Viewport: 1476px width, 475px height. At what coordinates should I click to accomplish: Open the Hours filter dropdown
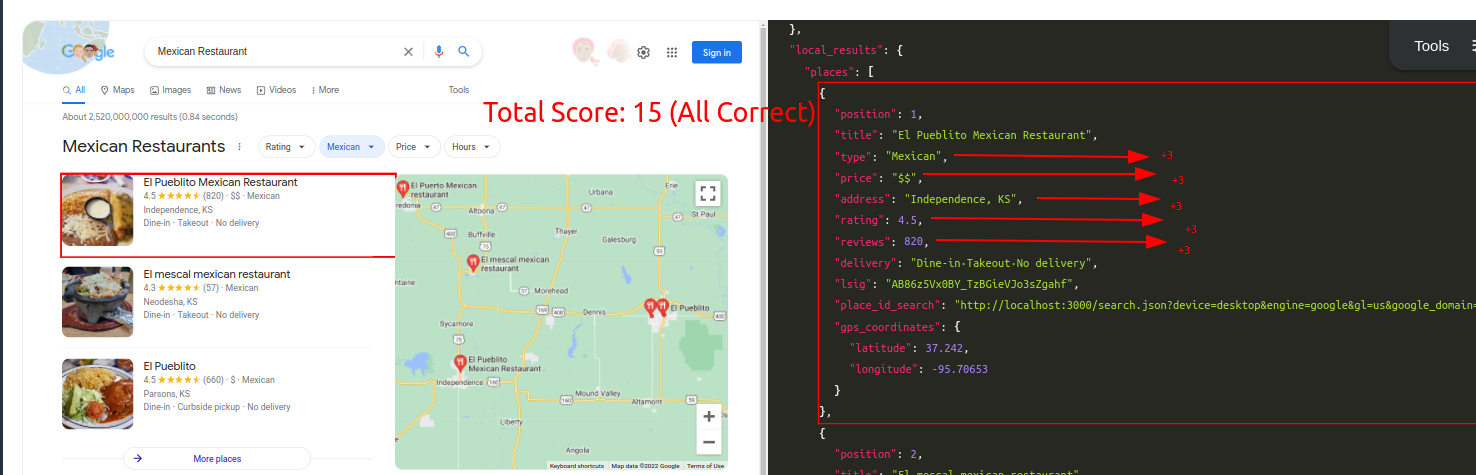tap(472, 147)
